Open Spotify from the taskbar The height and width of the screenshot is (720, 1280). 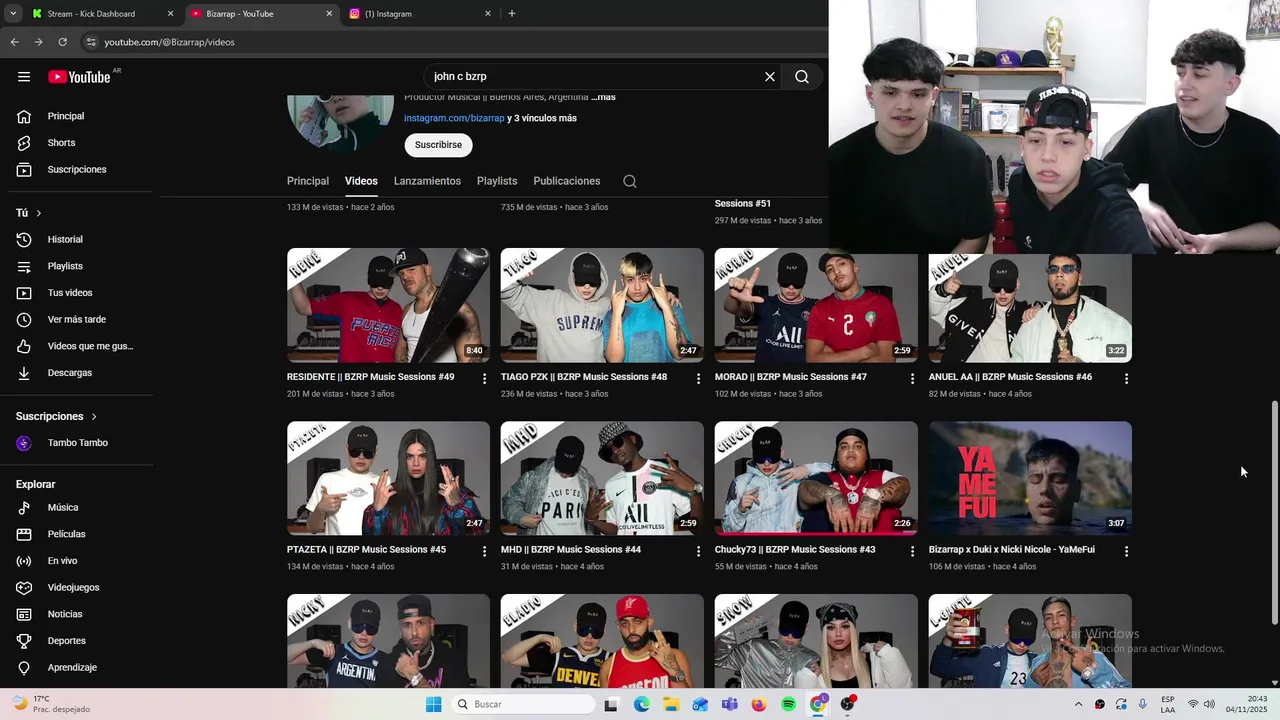point(788,704)
